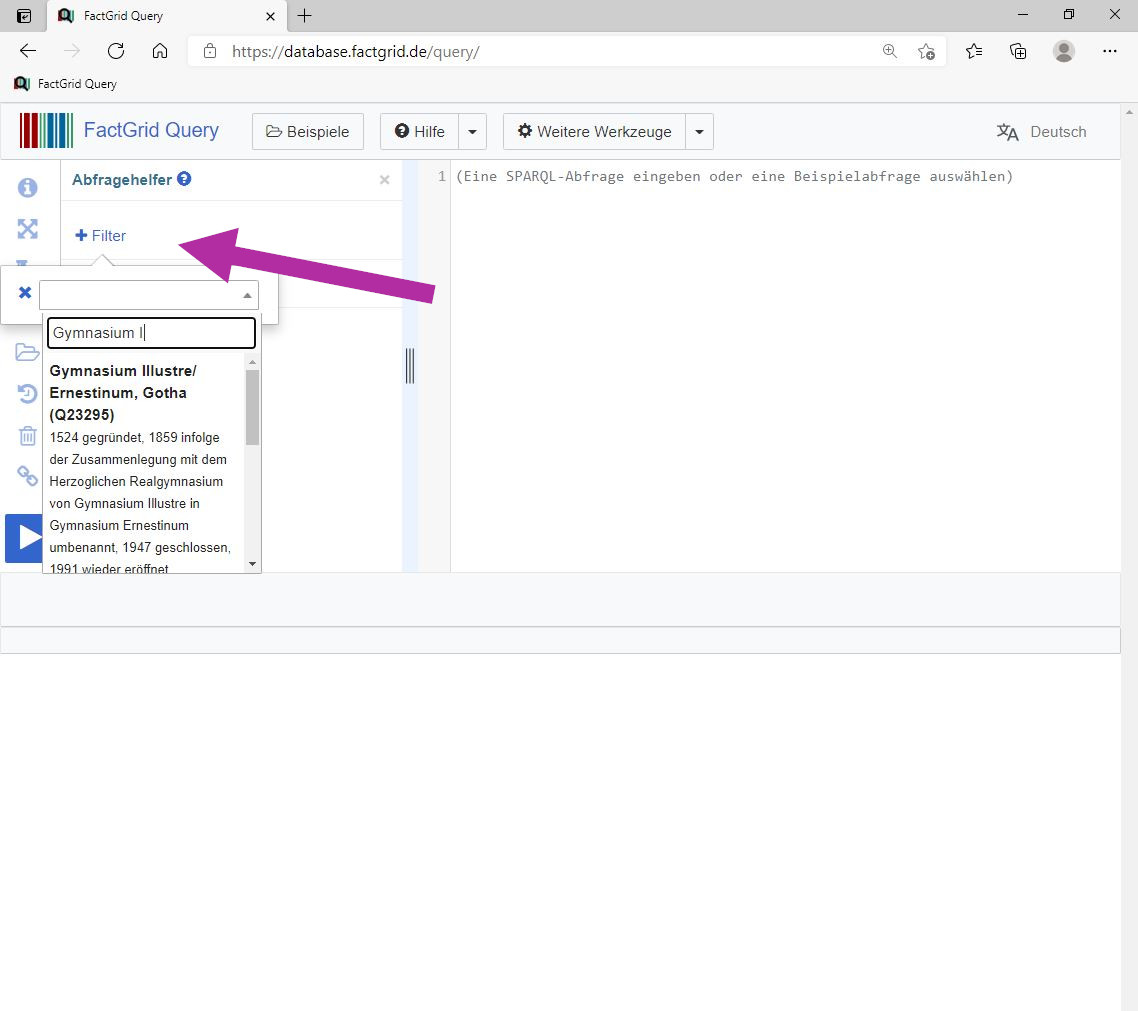The height and width of the screenshot is (1011, 1138).
Task: Add a new Filter link
Action: click(101, 236)
